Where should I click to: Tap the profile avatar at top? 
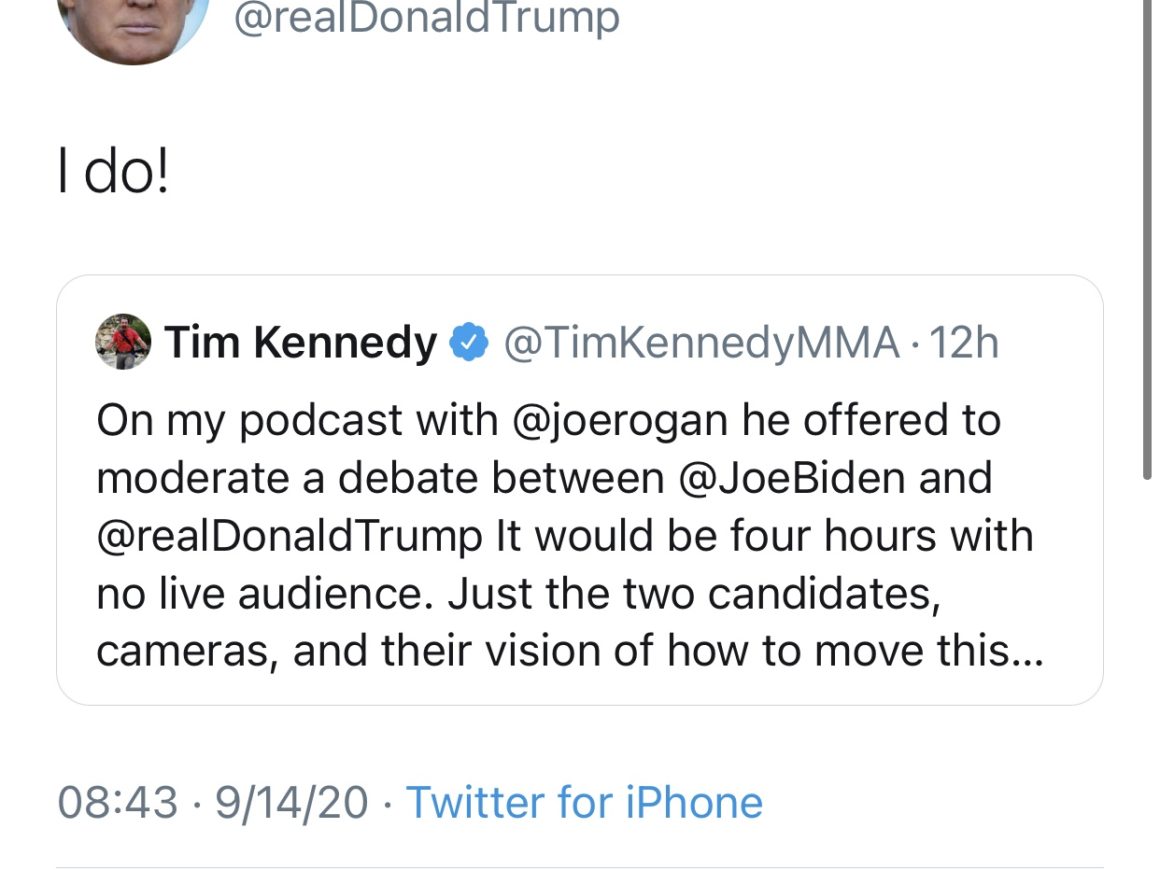pos(132,22)
